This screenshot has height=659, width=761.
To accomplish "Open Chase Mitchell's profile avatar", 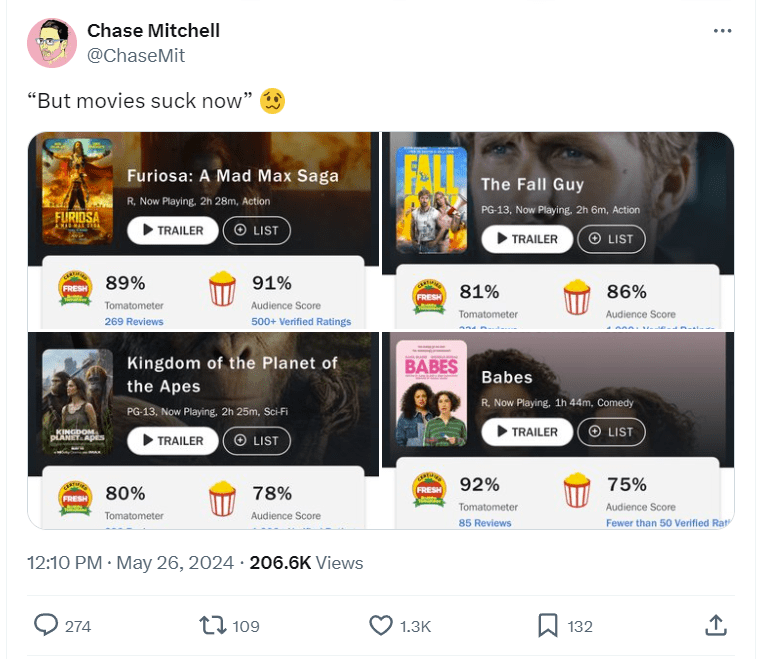I will [53, 43].
